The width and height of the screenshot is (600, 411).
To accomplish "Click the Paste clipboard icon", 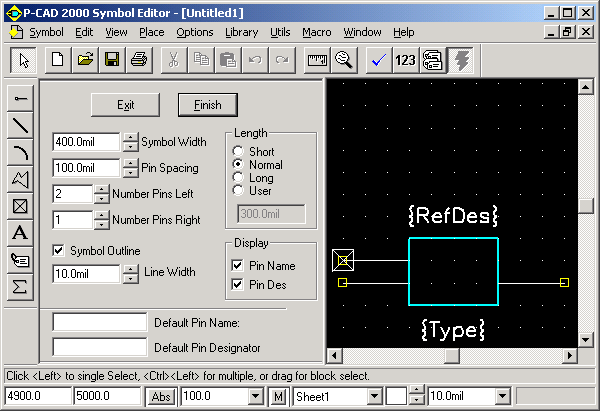I will coord(228,60).
